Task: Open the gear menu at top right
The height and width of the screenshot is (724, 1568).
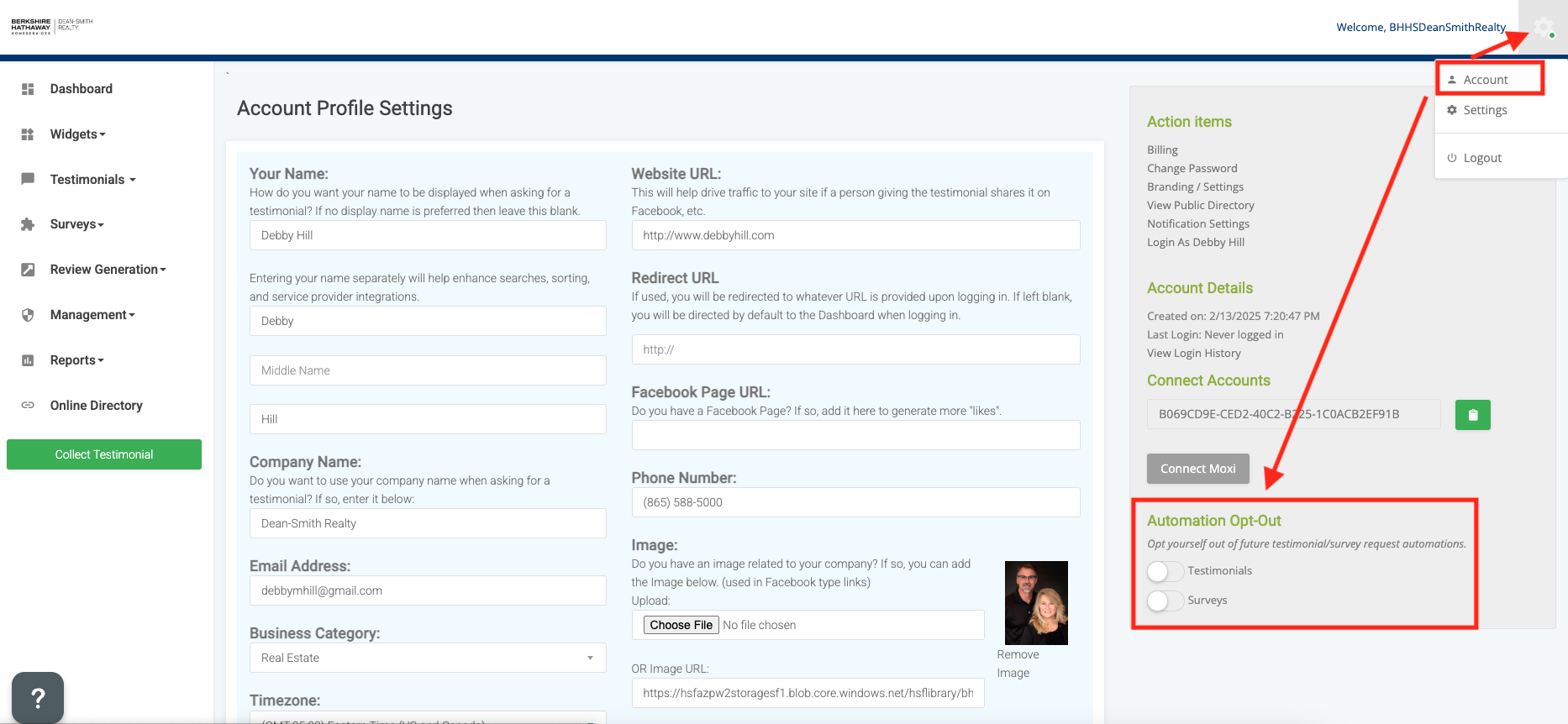Action: coord(1544,28)
